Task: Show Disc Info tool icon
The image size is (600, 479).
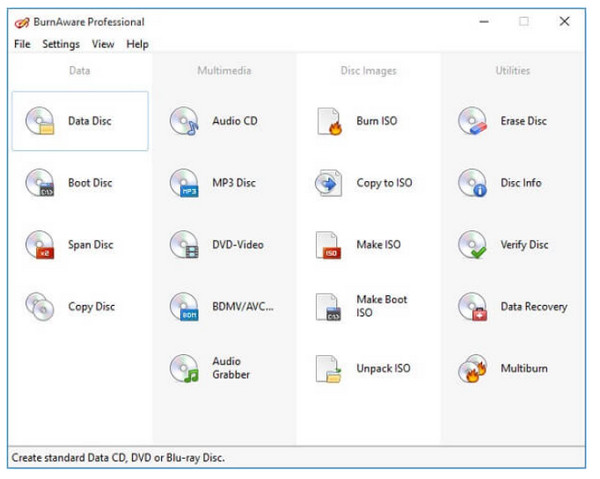Action: click(x=472, y=183)
